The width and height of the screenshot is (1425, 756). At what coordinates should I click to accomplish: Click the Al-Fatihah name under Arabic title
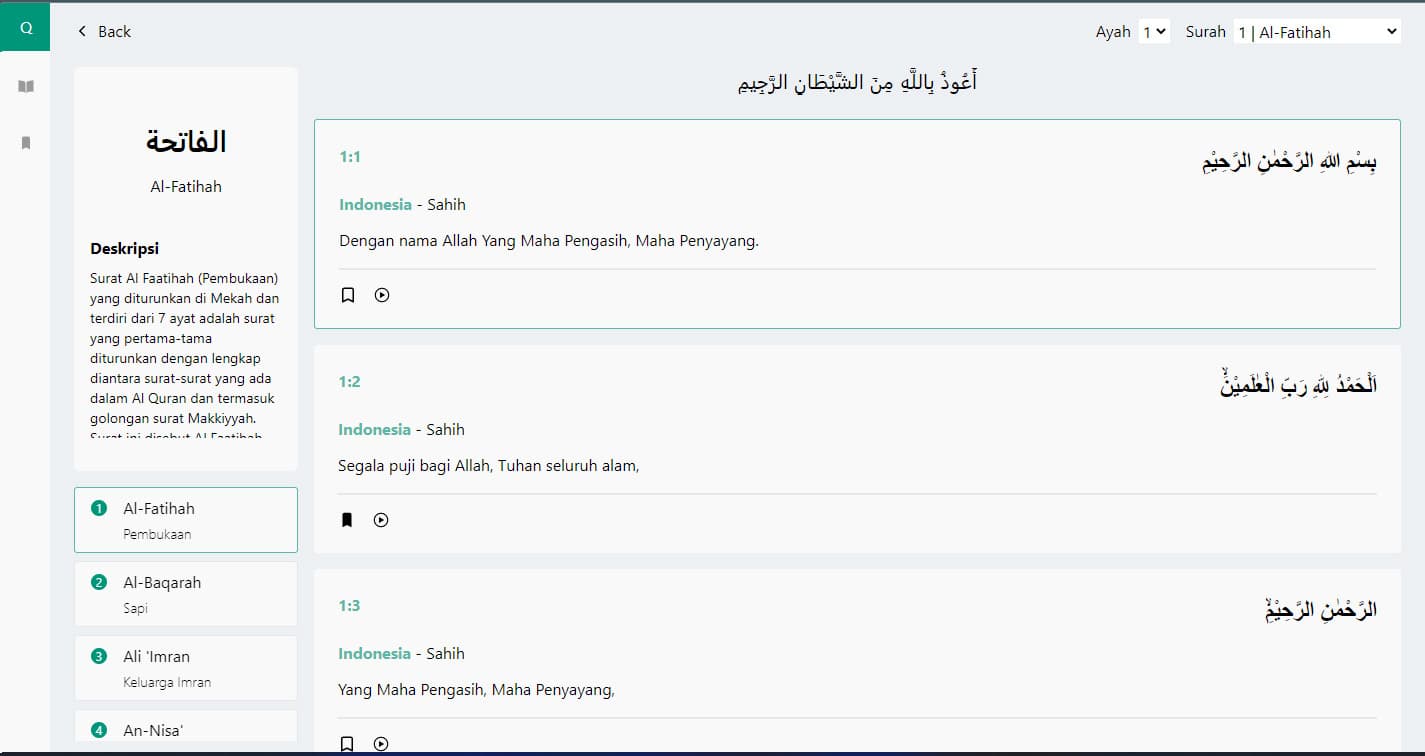(186, 187)
